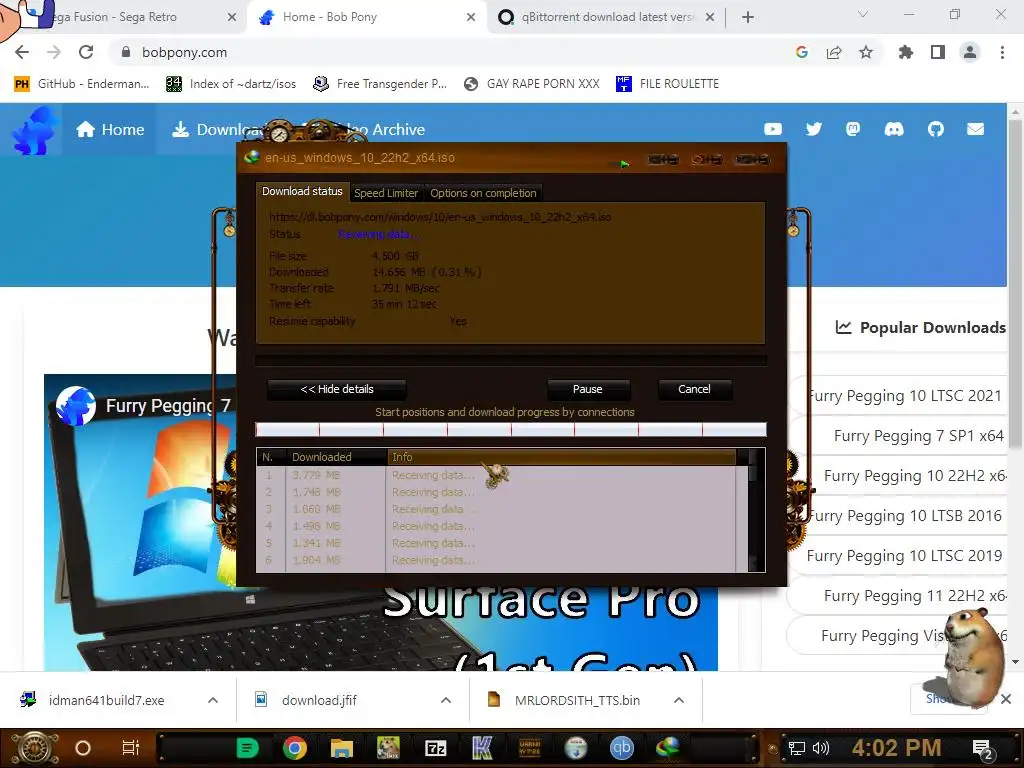Click Home in the site navigation

coord(110,129)
